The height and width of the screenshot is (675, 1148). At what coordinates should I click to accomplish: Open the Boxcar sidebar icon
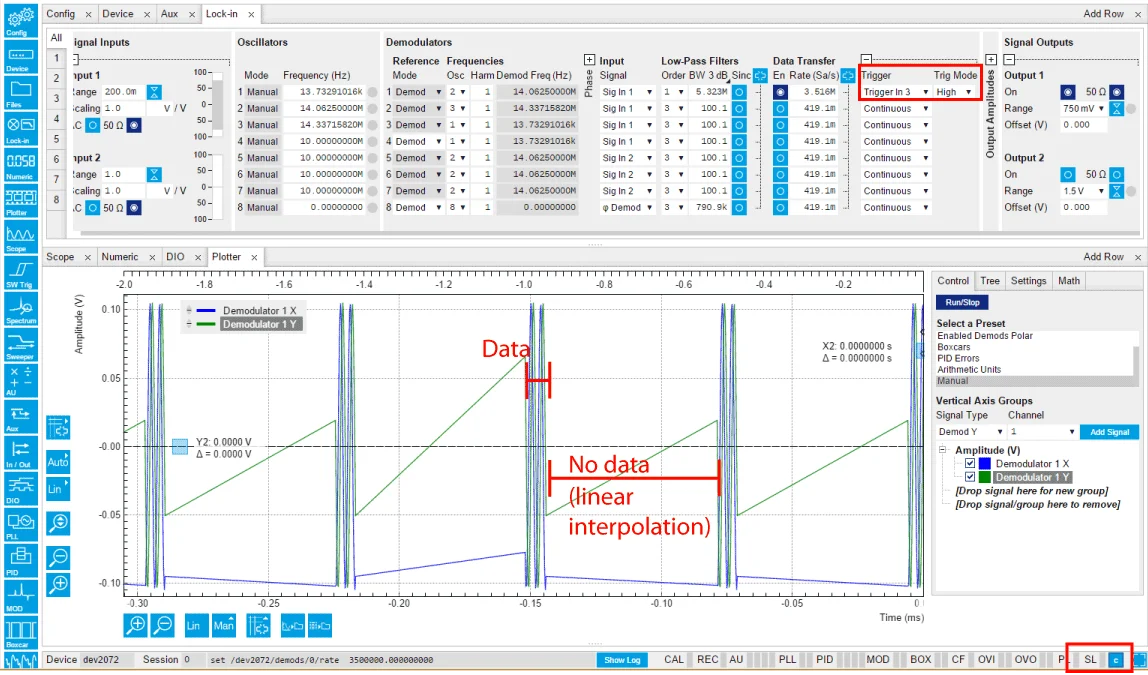tap(20, 631)
